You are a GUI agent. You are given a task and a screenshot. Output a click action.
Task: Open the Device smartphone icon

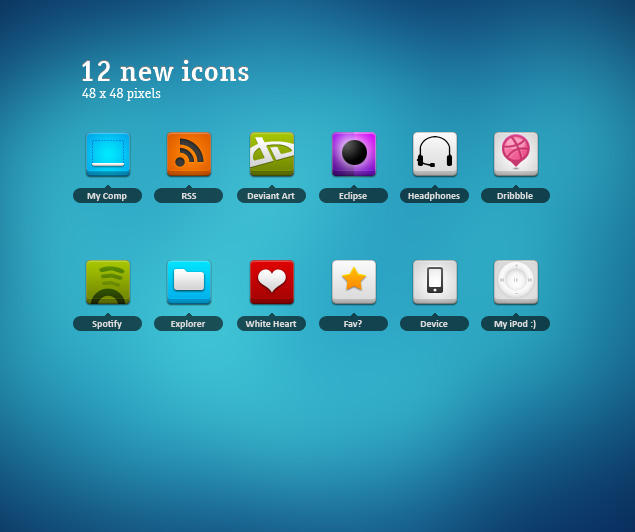coord(435,282)
